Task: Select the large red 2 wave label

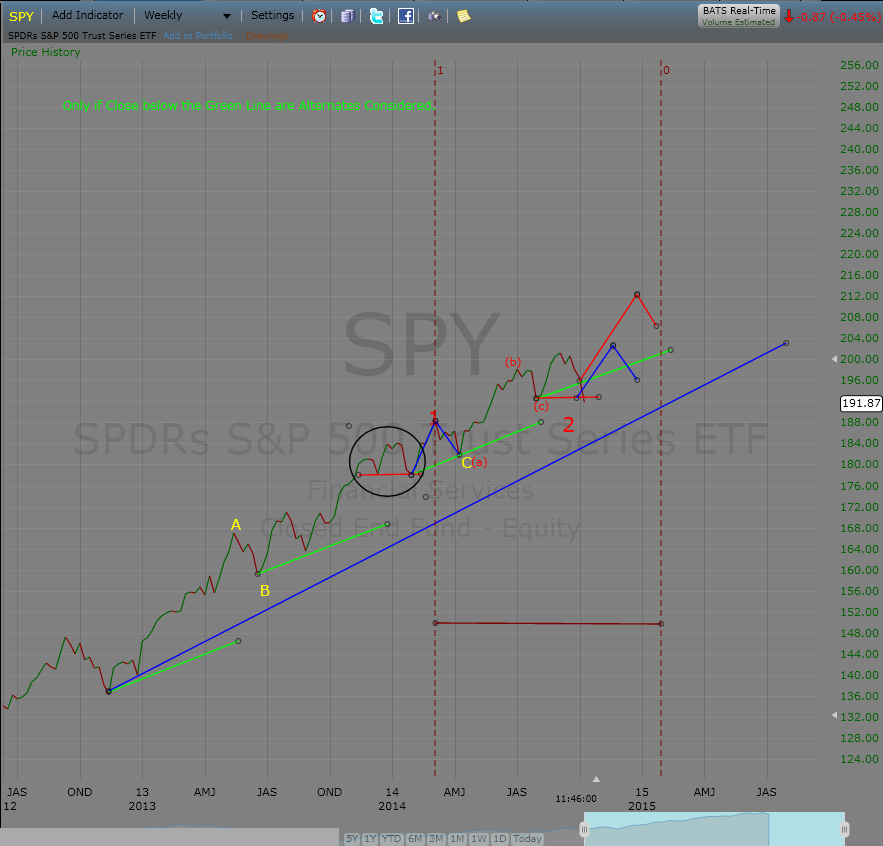Action: pos(569,425)
